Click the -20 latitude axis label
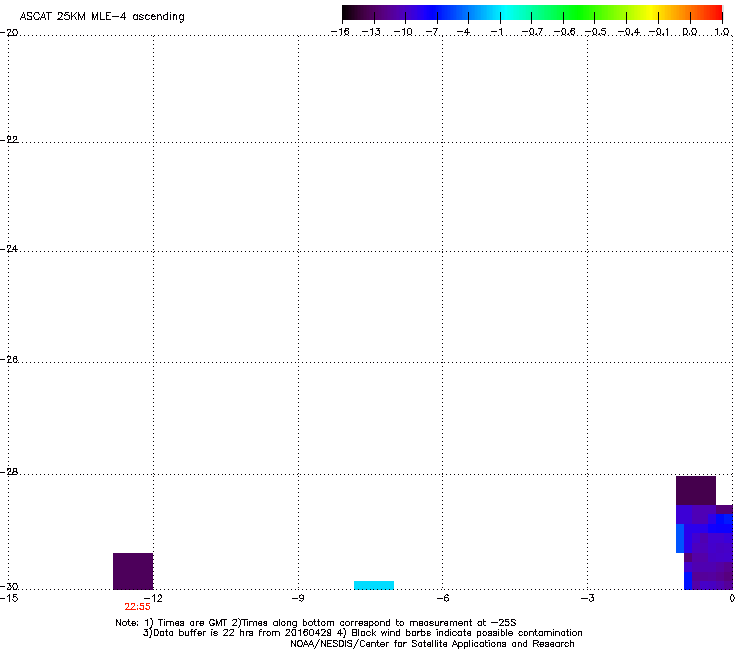This screenshot has height=650, width=740. click(9, 32)
